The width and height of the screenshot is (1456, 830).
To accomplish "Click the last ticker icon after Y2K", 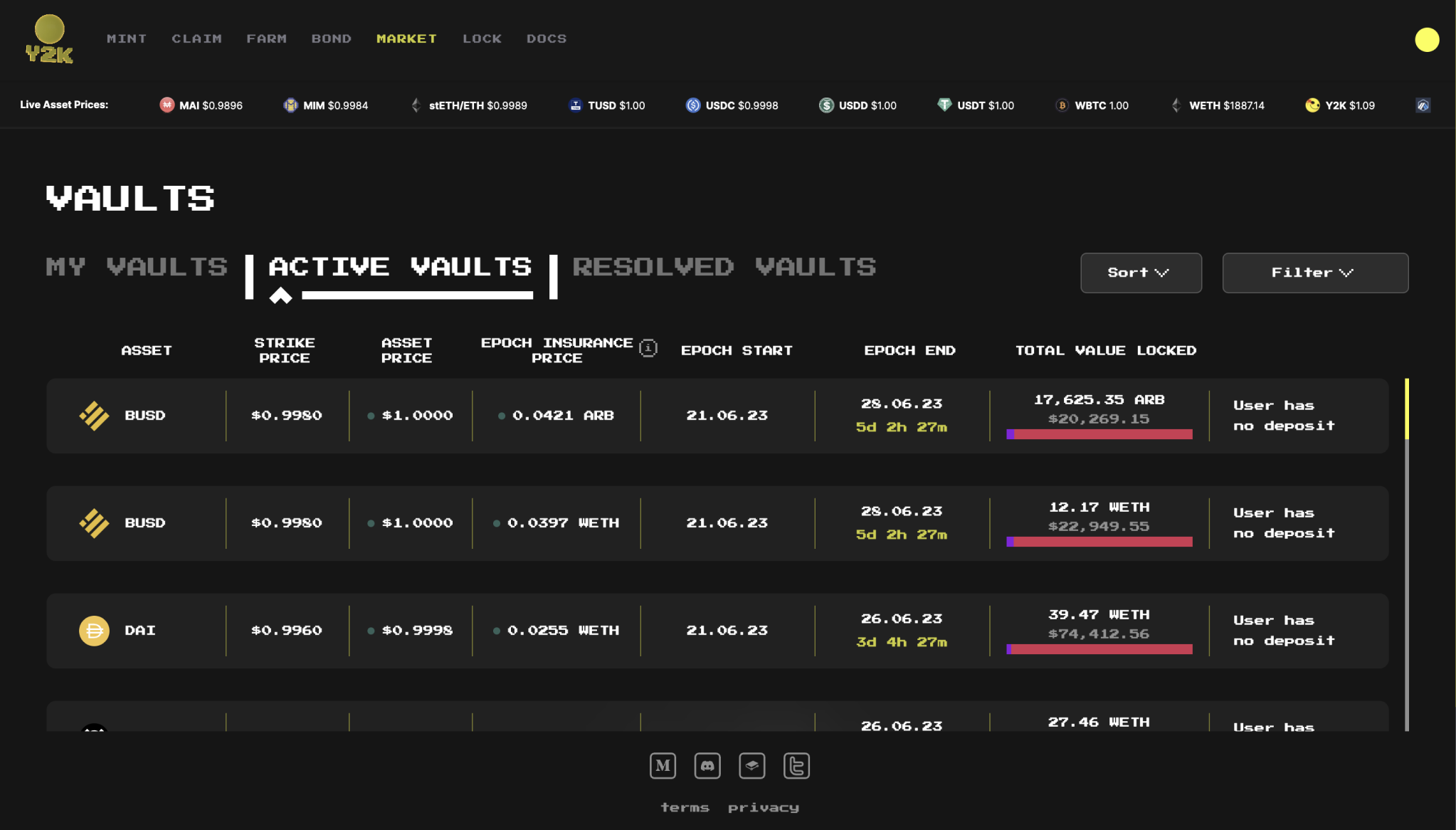I will pyautogui.click(x=1423, y=105).
